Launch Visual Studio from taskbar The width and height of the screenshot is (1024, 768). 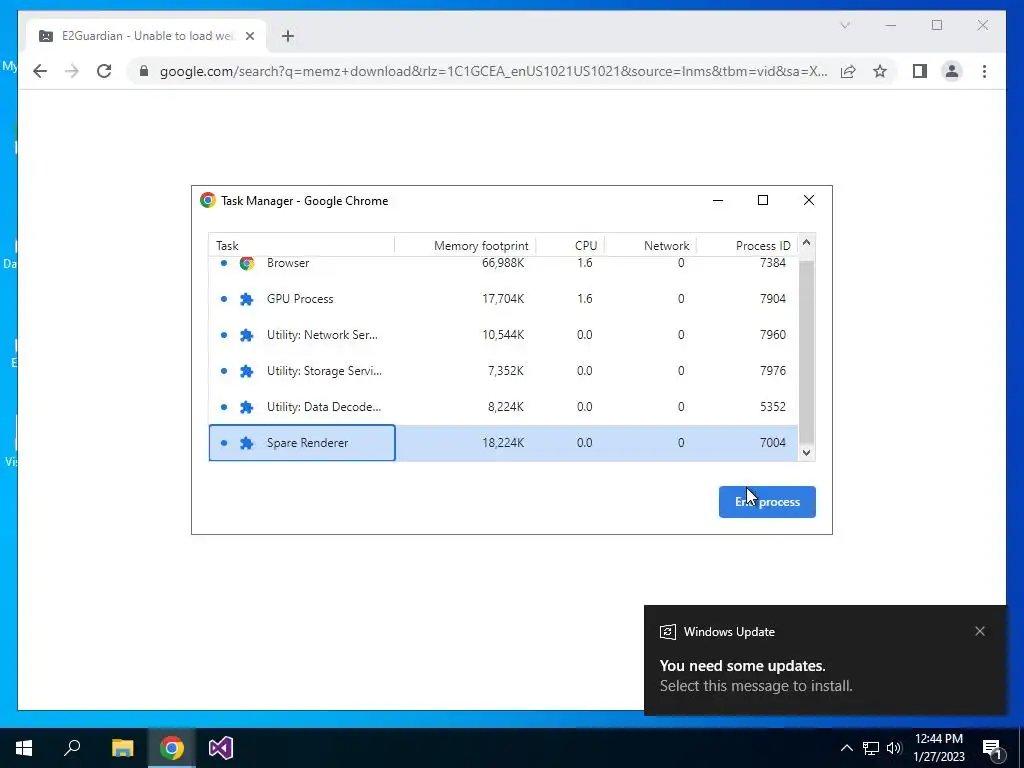click(x=221, y=748)
